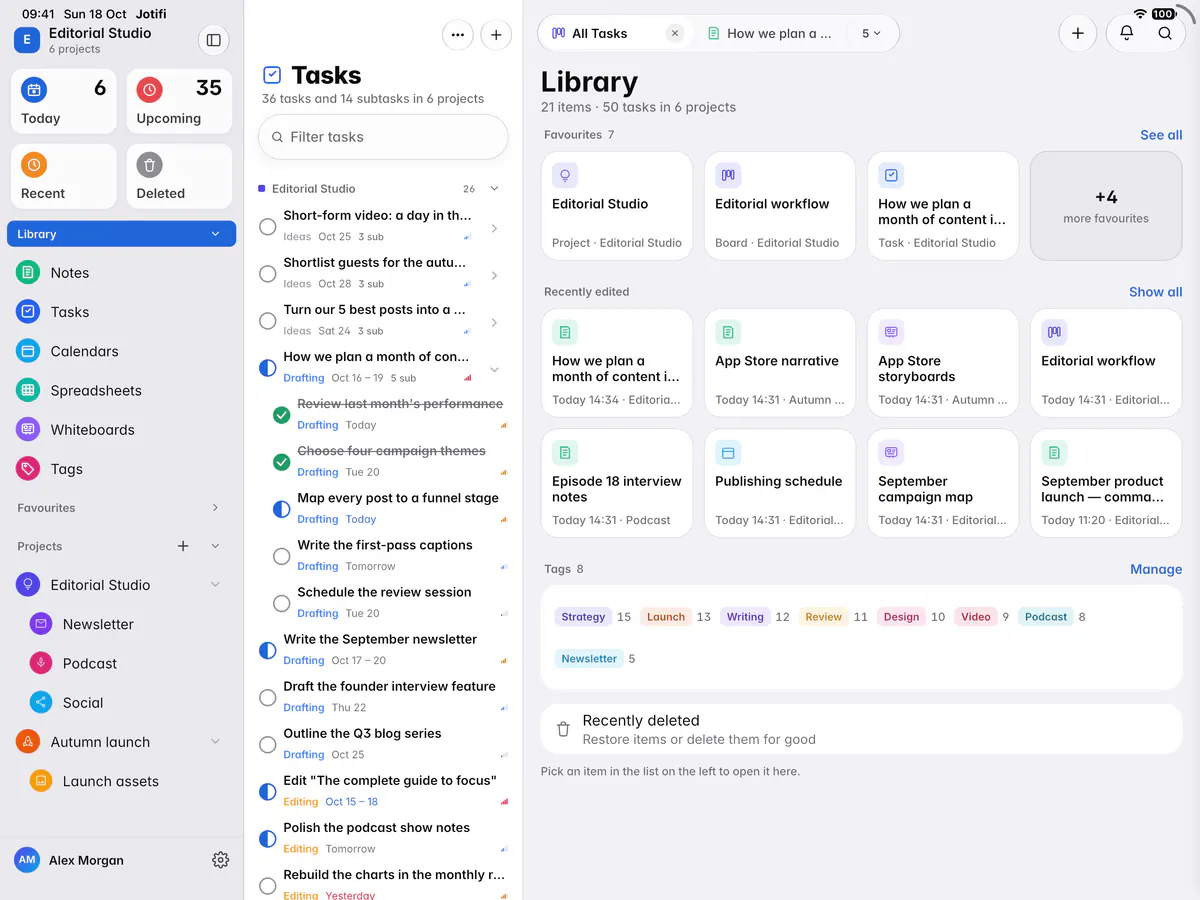
Task: Check off Write the first-pass captions
Action: click(282, 556)
